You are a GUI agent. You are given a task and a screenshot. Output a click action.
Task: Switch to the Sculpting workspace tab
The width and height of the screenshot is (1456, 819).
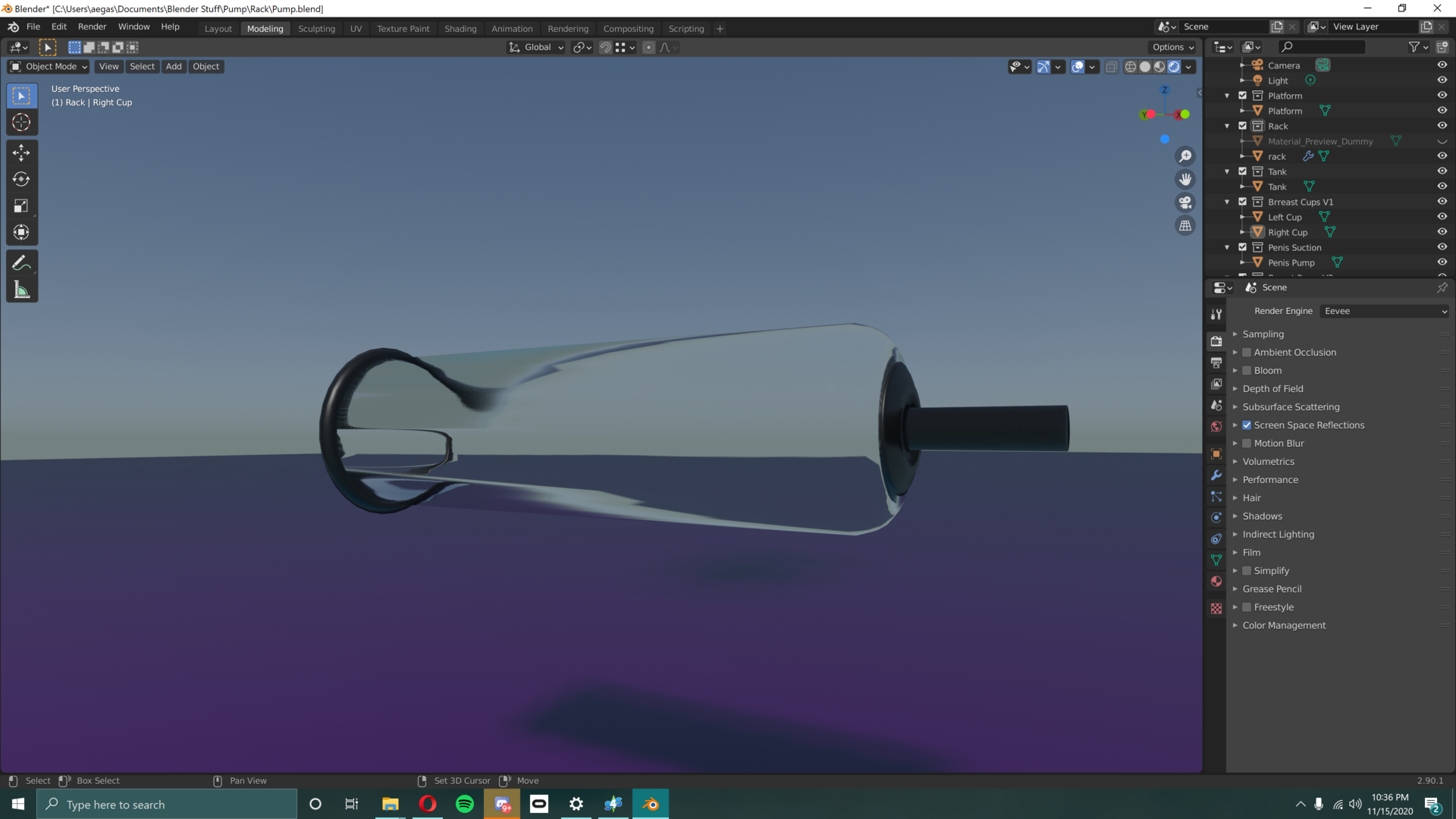pos(316,29)
